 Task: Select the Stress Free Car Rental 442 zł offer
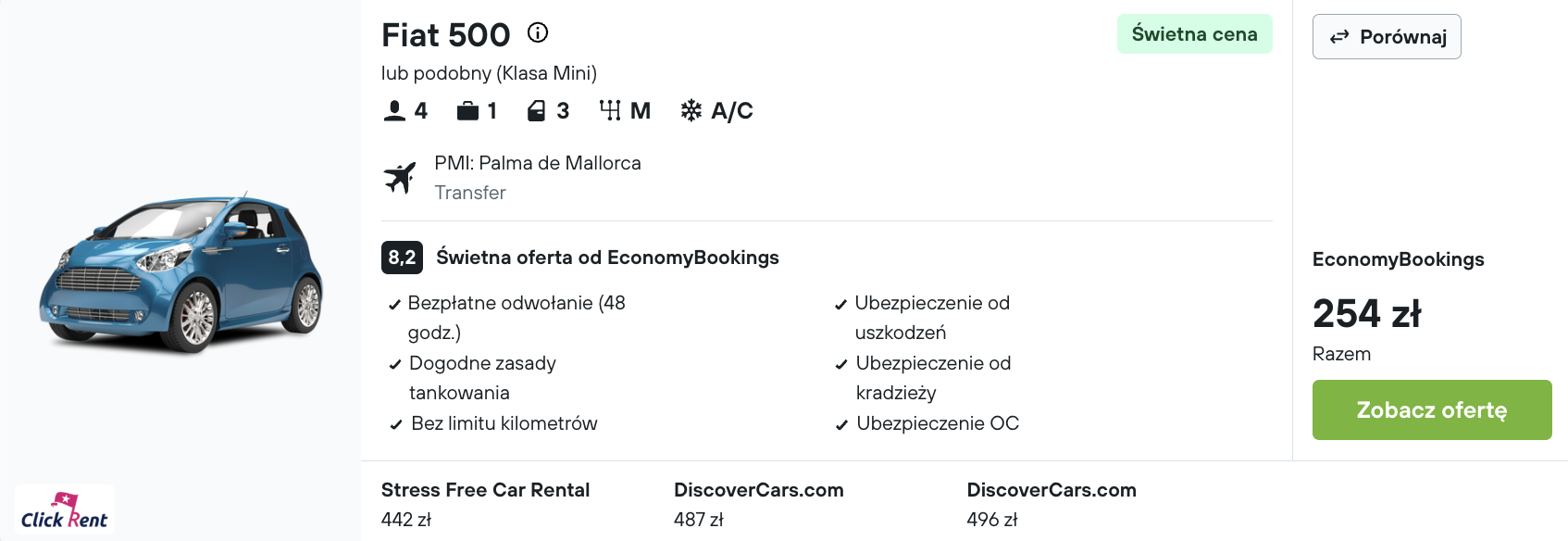pyautogui.click(x=485, y=504)
